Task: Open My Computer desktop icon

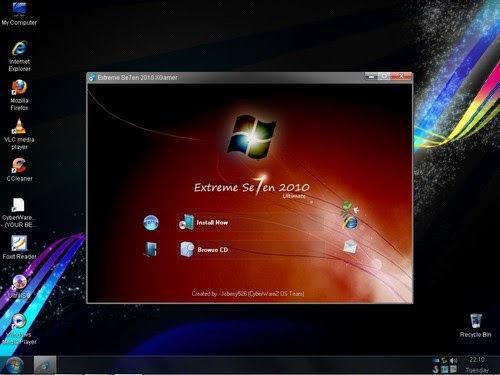Action: (19, 13)
